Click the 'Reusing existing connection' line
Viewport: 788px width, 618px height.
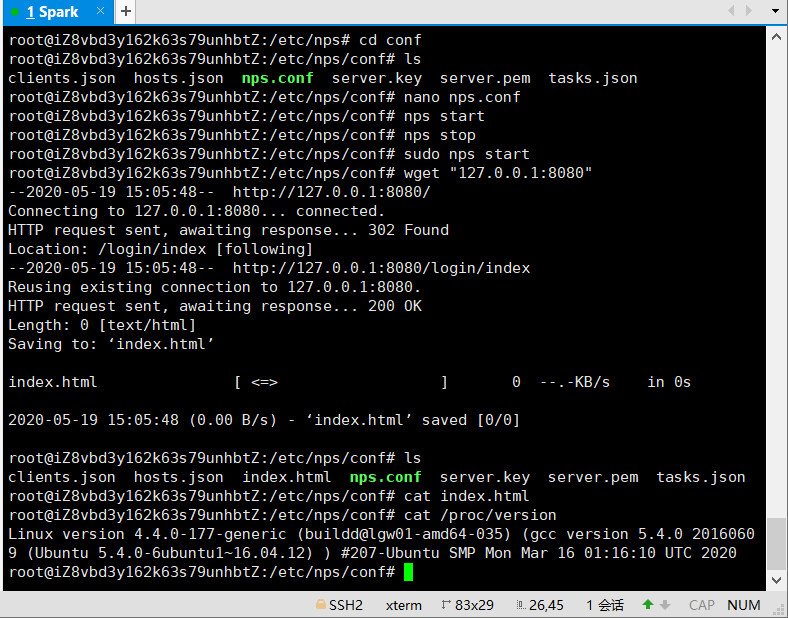click(214, 287)
